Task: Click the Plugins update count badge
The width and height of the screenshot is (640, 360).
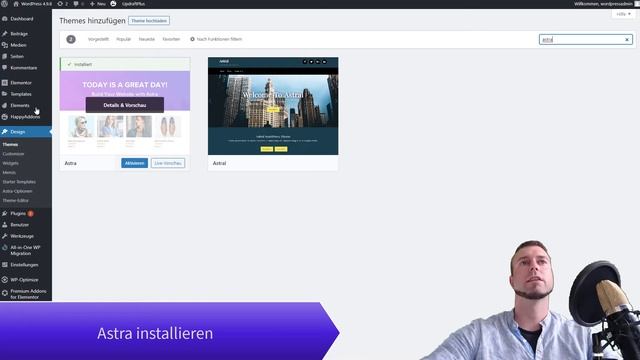Action: [31, 213]
